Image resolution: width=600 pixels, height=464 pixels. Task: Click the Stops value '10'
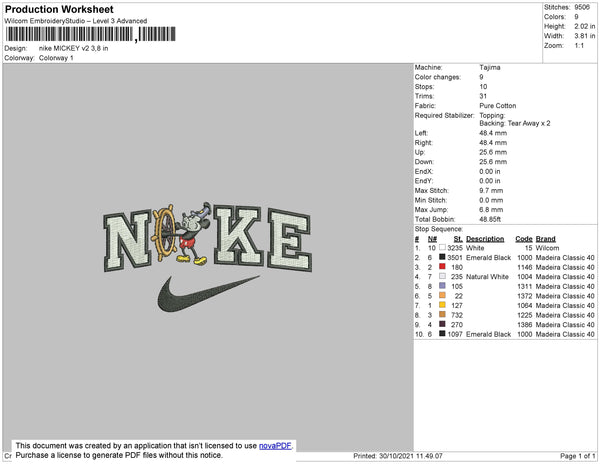(483, 86)
